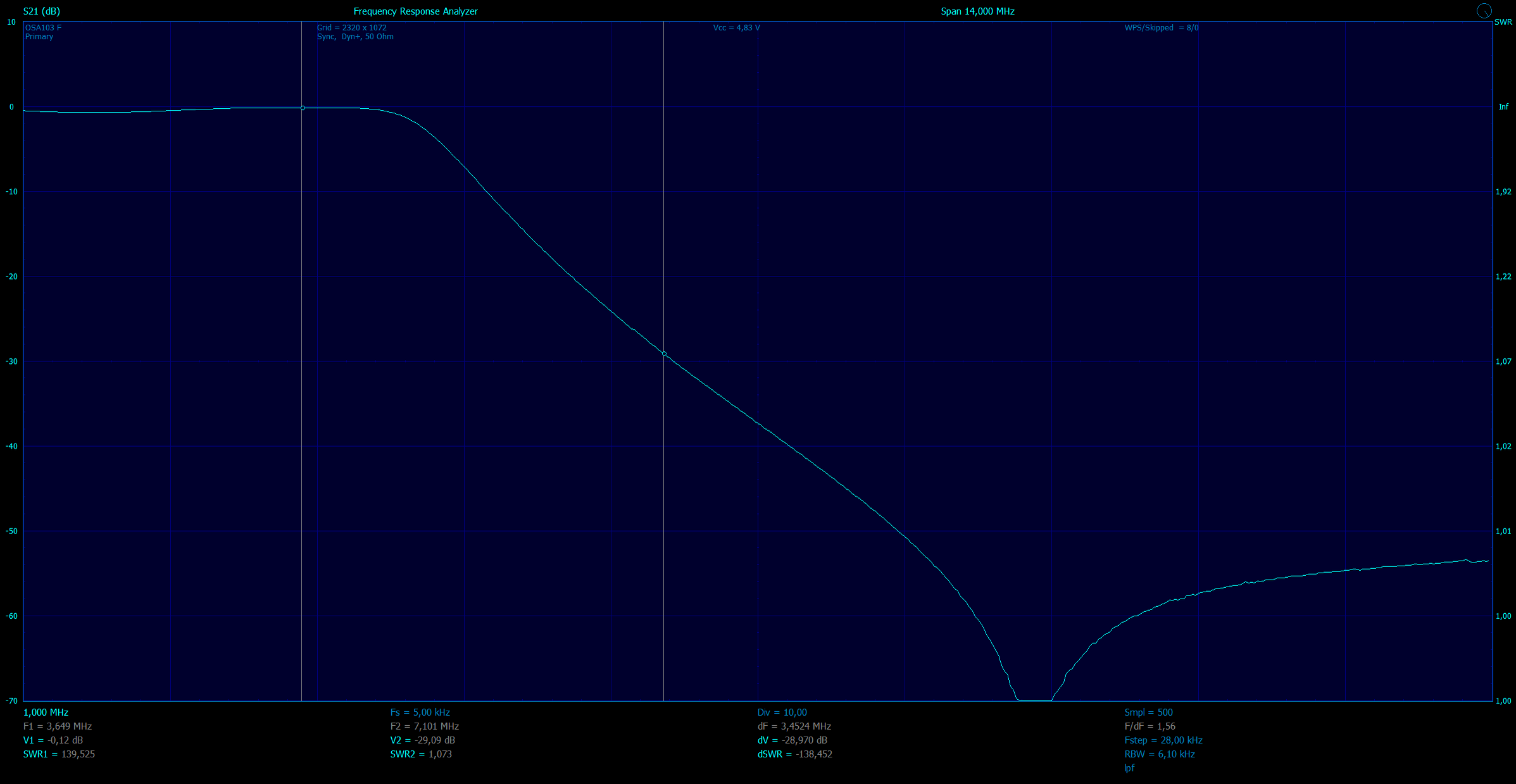Screen dimensions: 1516x784
Task: Click the OSA103 F device label
Action: [x=43, y=28]
